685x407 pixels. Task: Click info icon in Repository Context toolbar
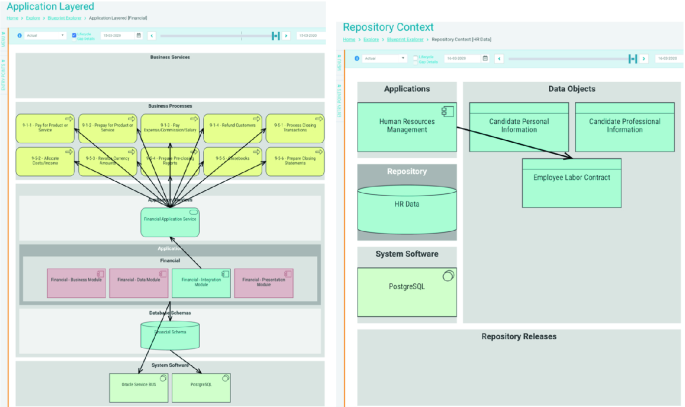357,59
